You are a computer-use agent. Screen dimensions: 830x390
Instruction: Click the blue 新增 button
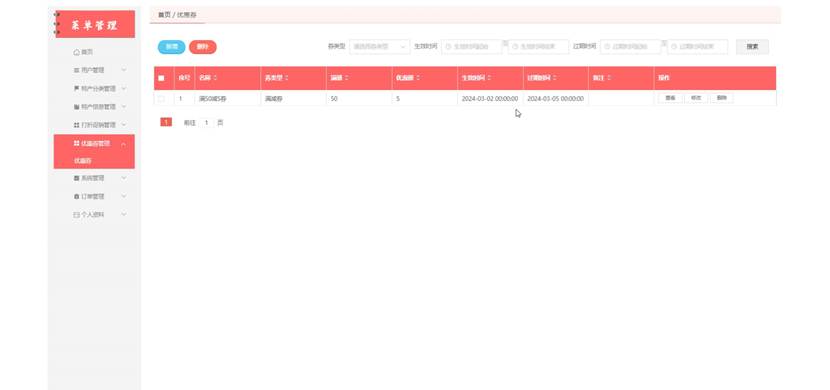(x=172, y=47)
